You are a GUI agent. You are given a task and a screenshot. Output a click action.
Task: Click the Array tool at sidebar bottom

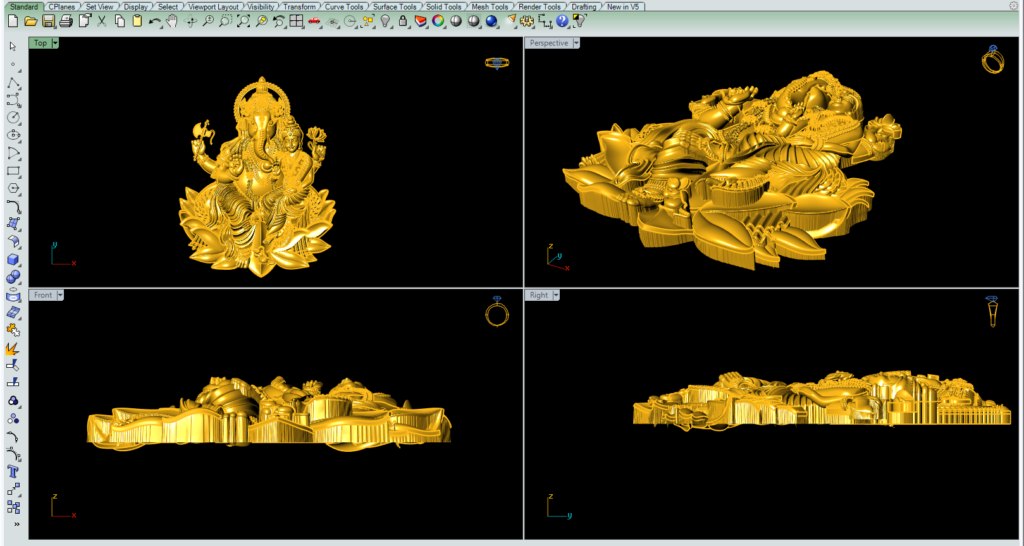click(13, 507)
